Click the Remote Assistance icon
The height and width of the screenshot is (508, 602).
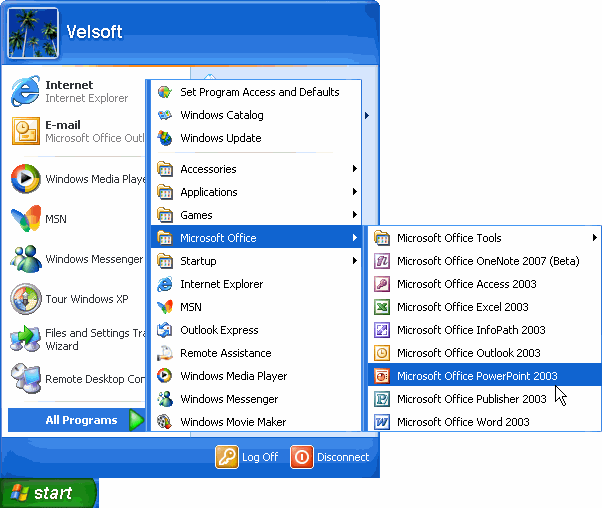click(x=165, y=353)
